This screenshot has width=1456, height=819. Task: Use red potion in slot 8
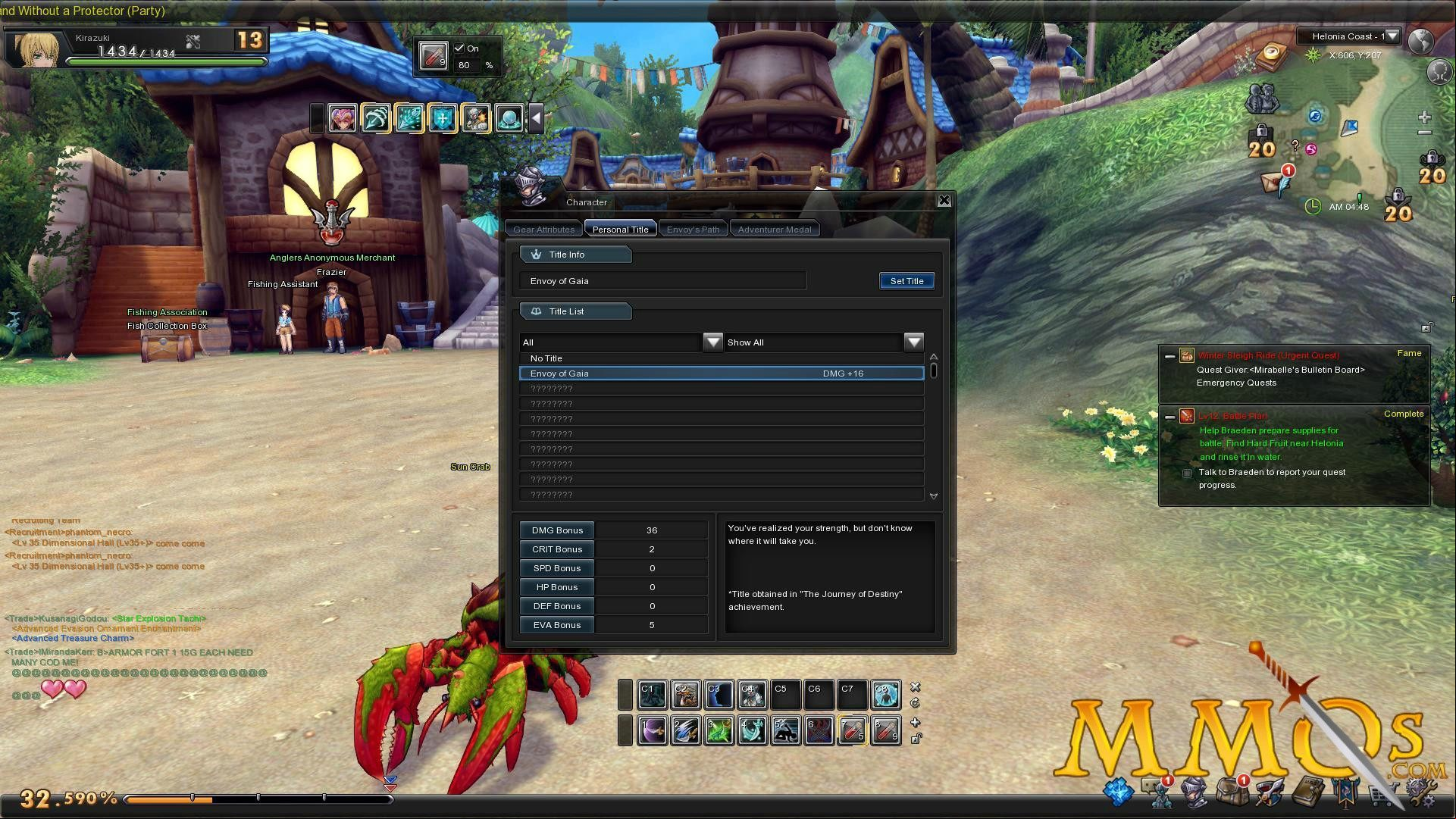[x=885, y=730]
